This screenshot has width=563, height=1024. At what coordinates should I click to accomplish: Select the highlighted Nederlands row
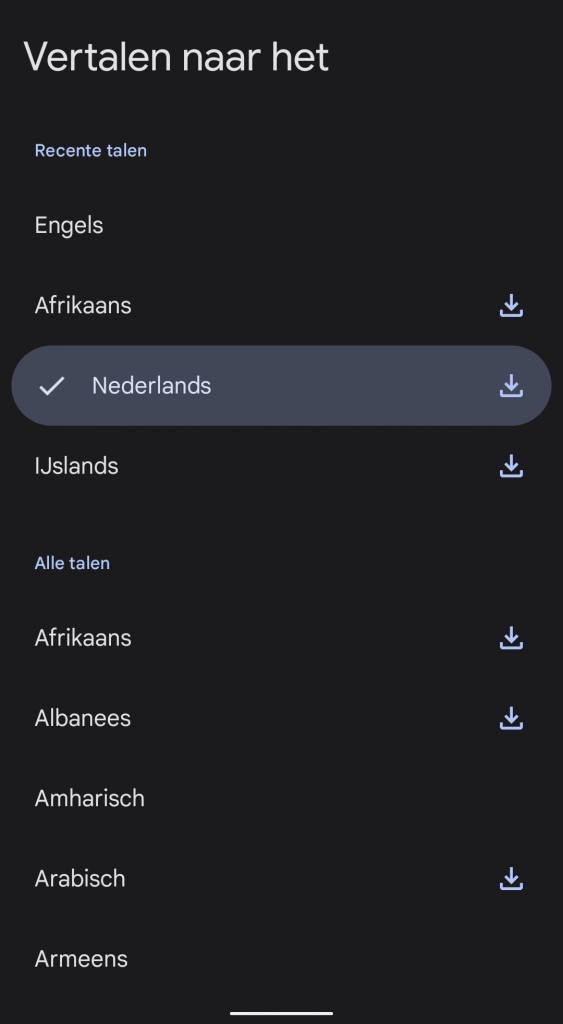coord(282,386)
